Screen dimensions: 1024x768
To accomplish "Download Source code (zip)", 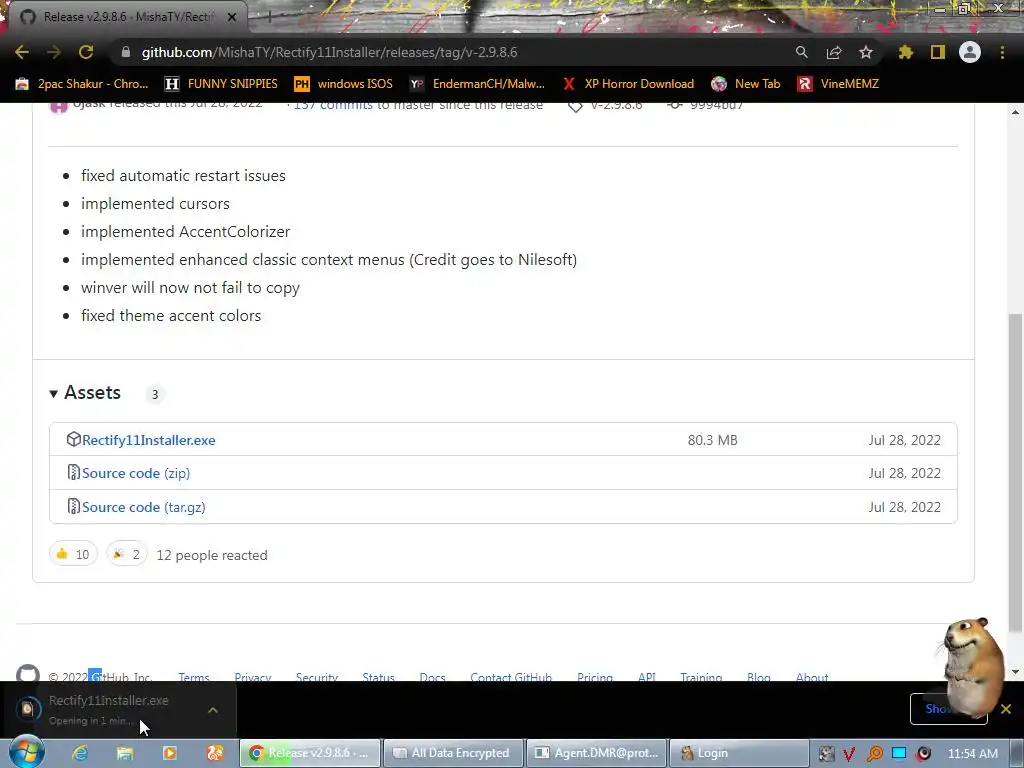I will coord(136,473).
